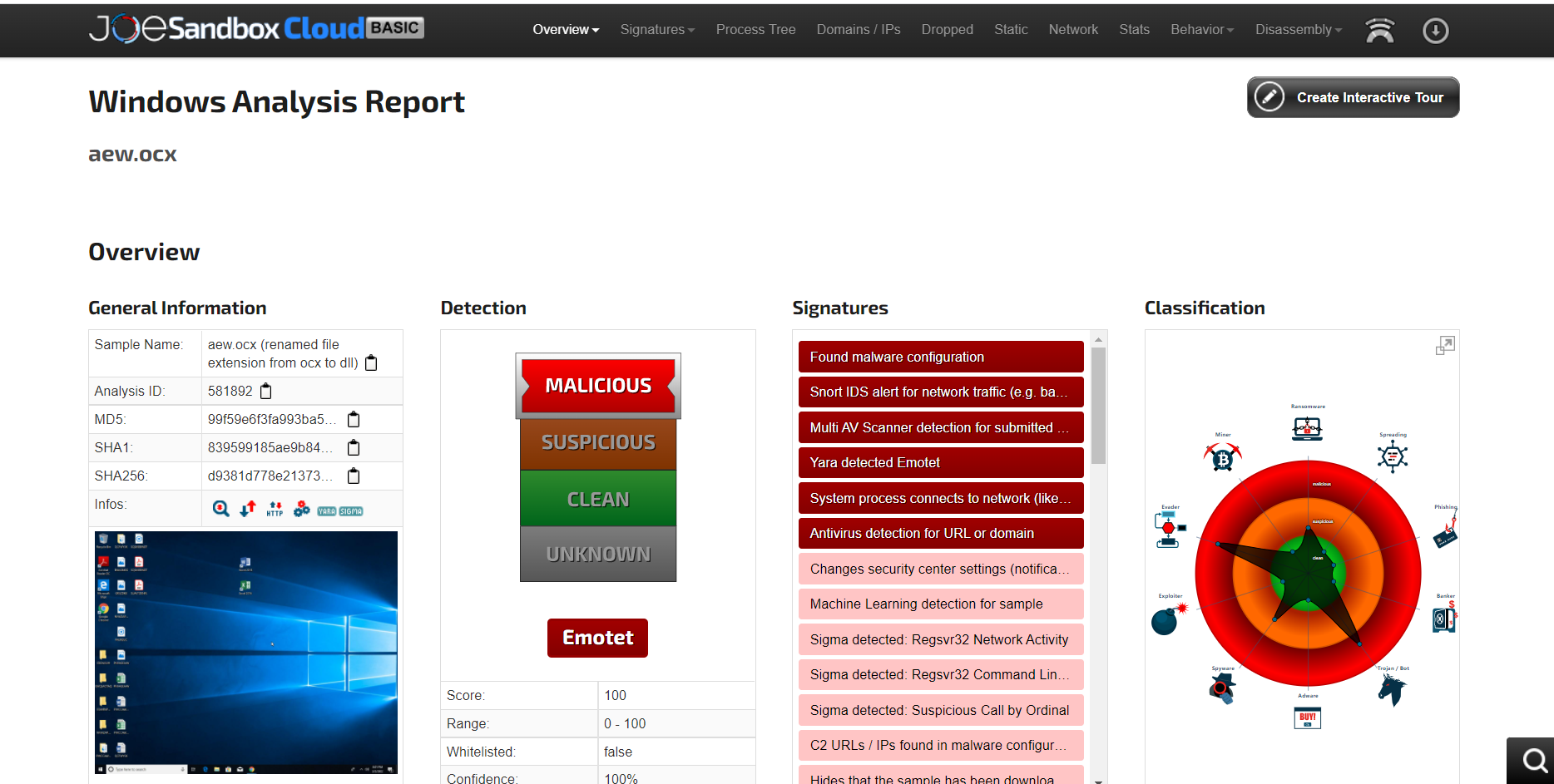Expand the Disassembly dropdown menu

(x=1298, y=30)
